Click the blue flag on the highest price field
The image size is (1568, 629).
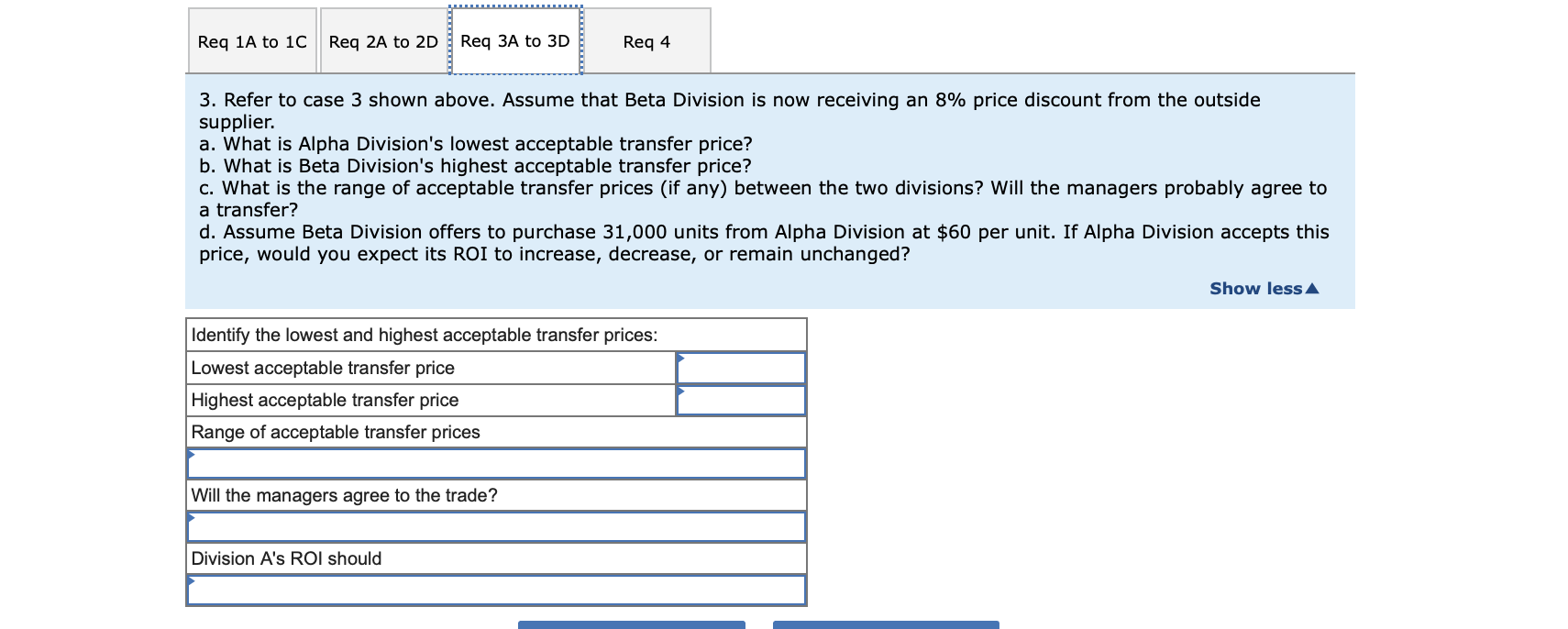tap(679, 390)
